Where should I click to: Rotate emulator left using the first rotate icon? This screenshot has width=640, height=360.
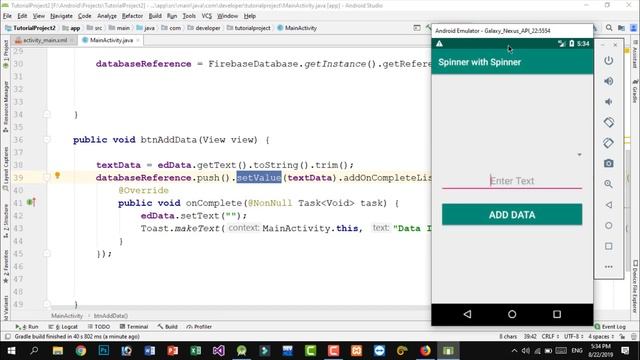coord(609,122)
